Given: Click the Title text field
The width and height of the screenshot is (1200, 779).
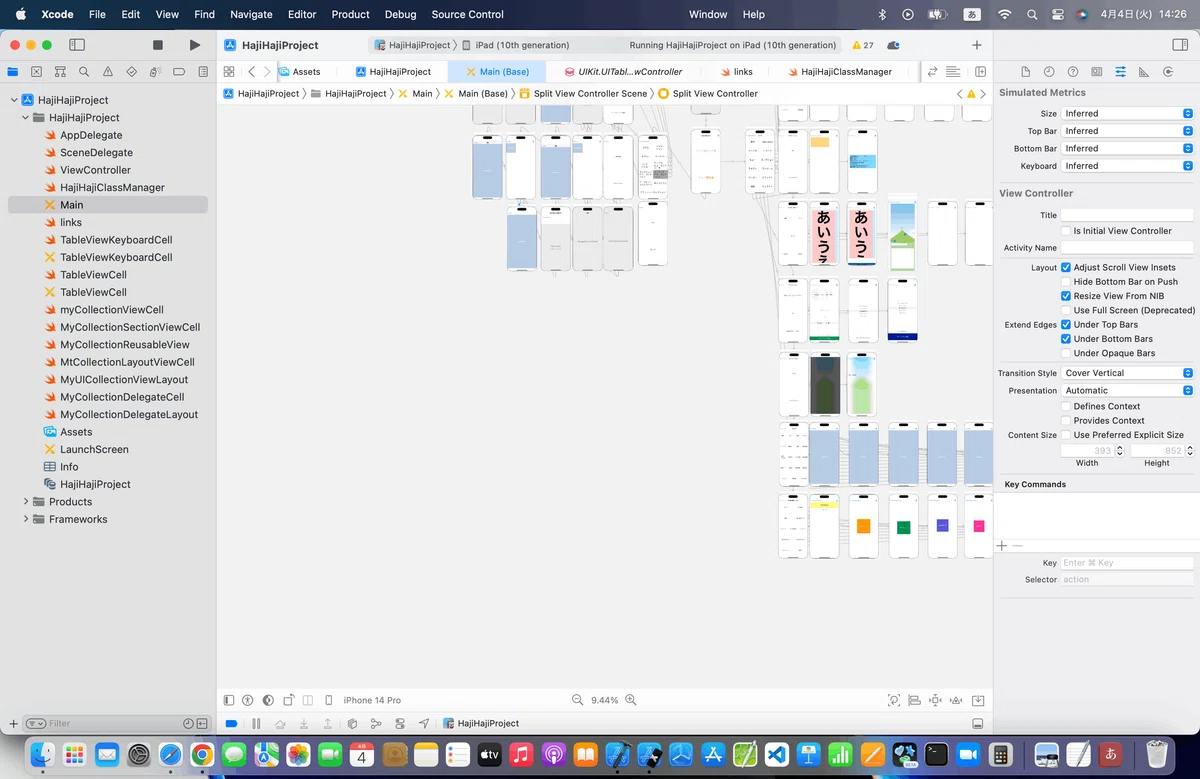Looking at the screenshot, I should coord(1127,215).
